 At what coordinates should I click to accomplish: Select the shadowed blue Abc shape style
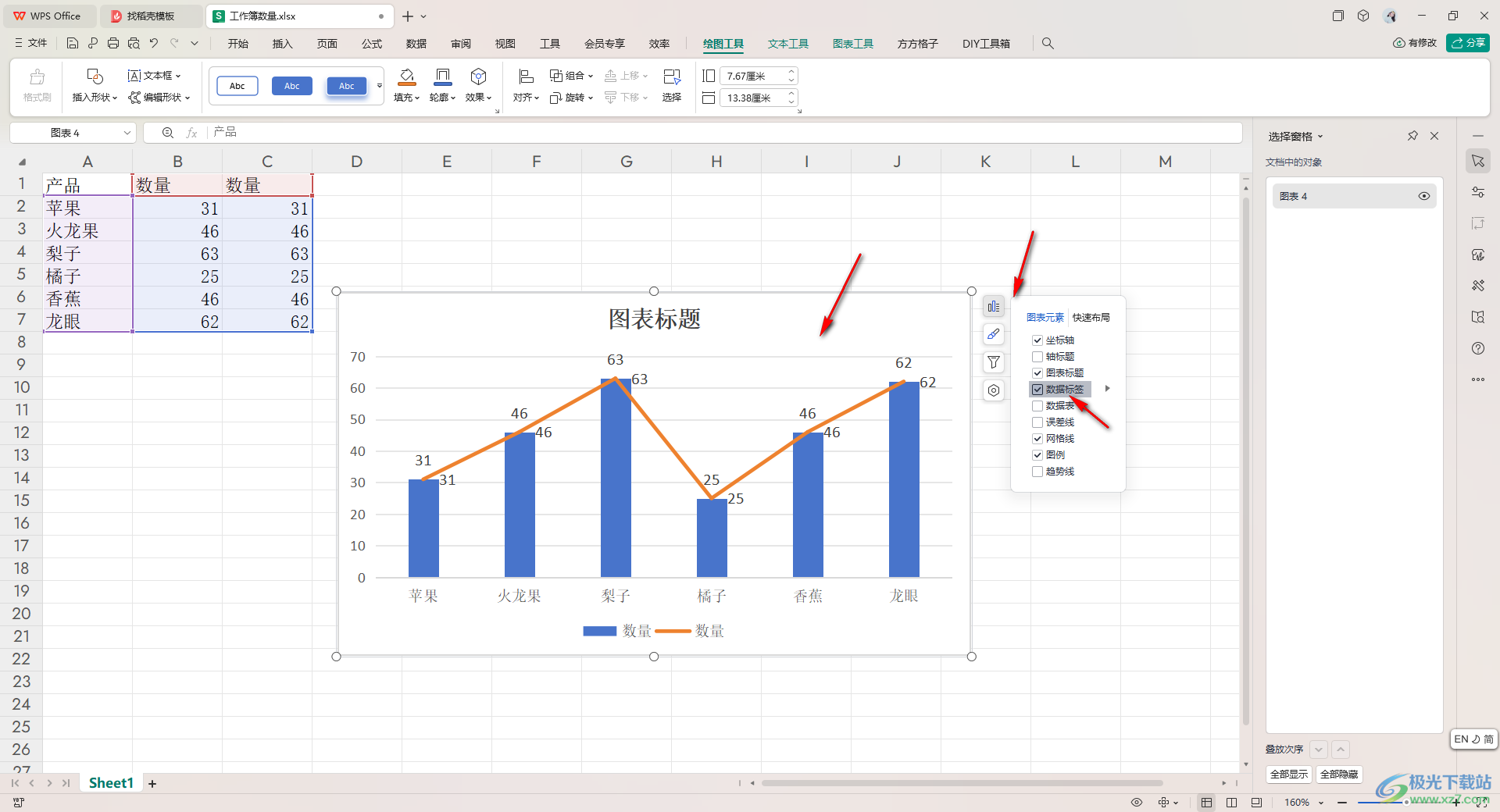347,86
